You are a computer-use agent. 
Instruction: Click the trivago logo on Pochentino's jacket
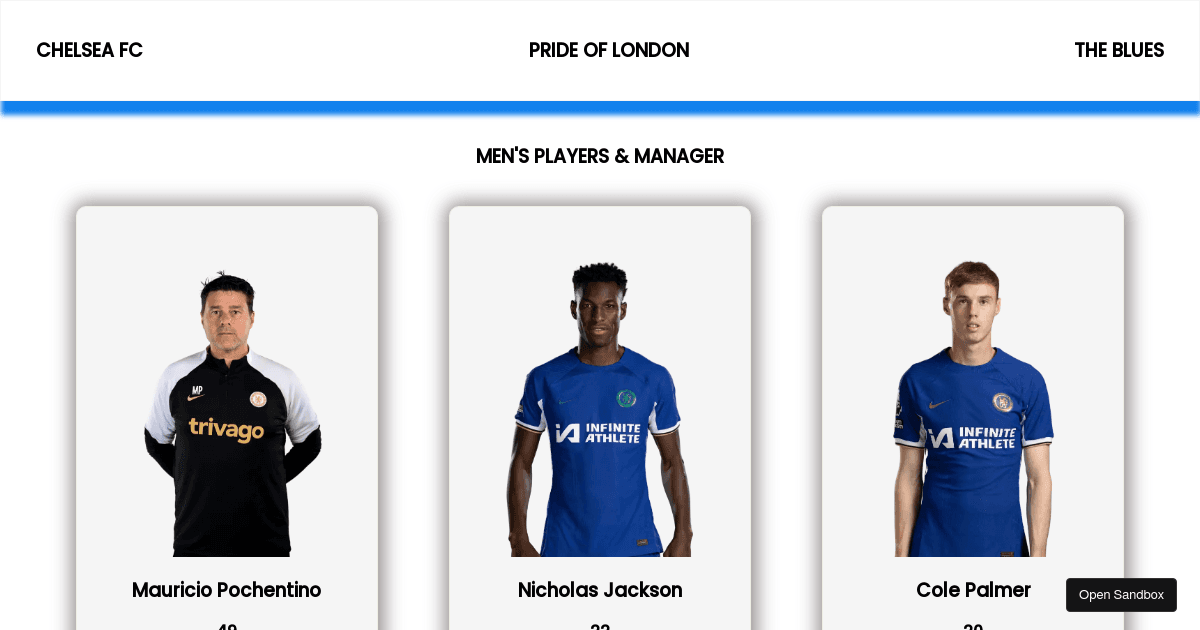[227, 430]
